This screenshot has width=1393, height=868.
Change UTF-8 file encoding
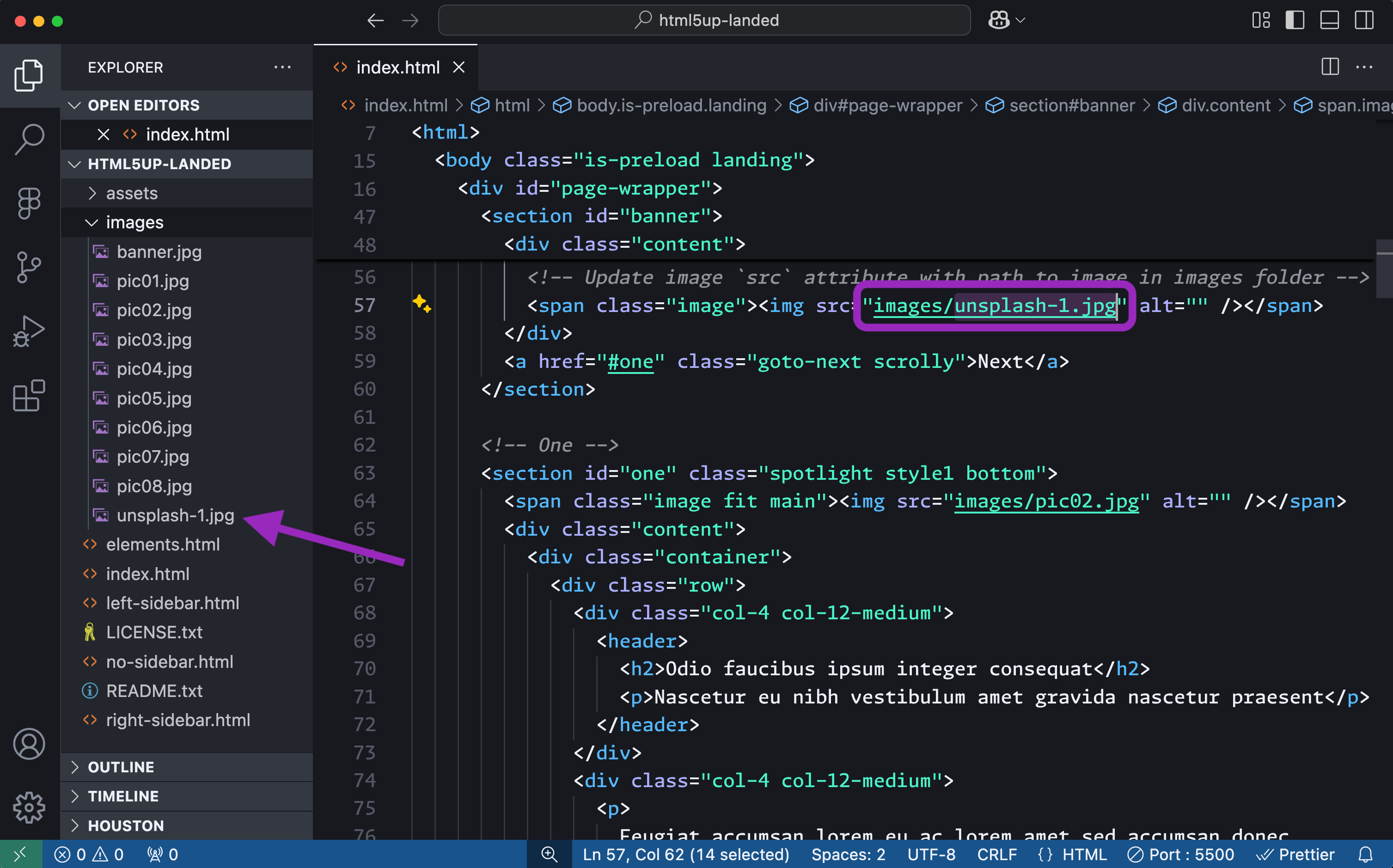931,854
